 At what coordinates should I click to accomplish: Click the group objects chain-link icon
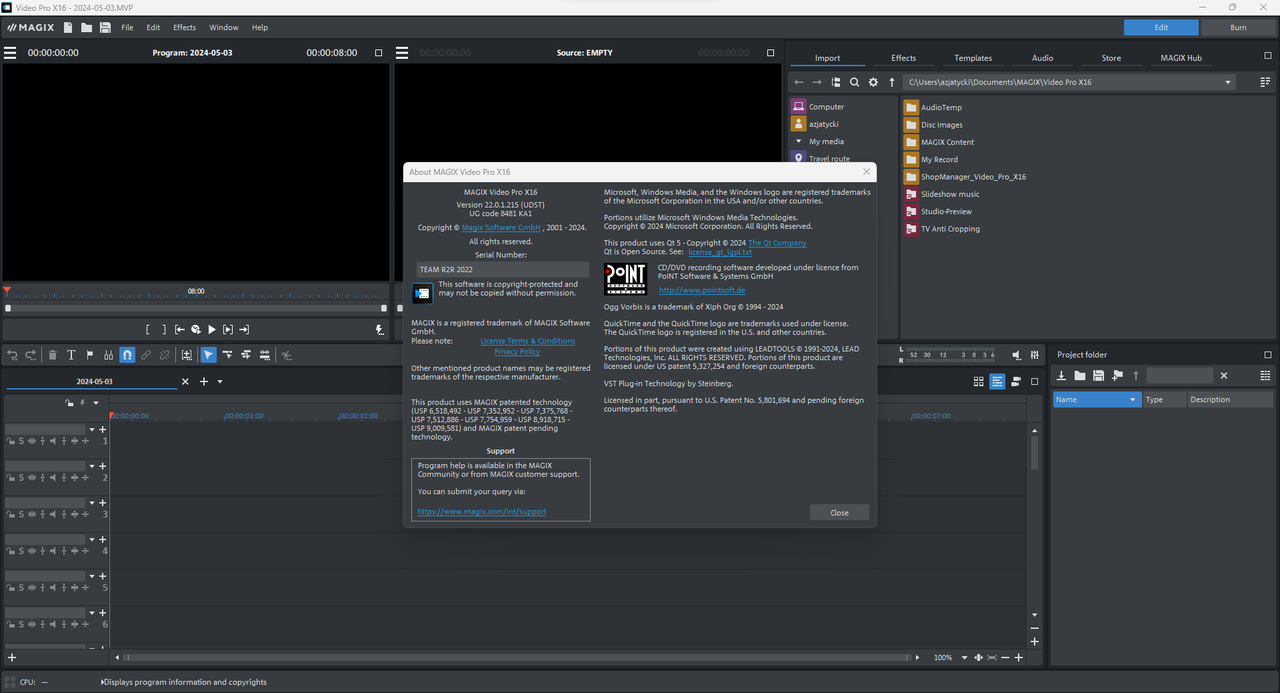click(146, 355)
